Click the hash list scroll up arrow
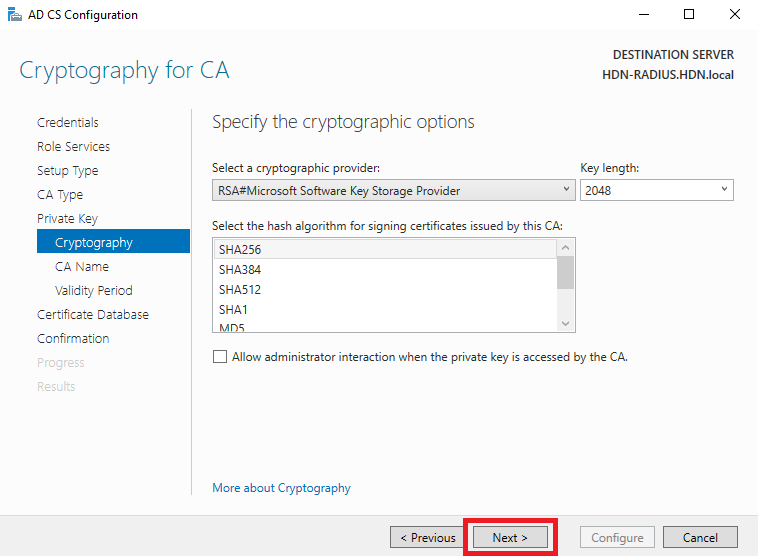 click(566, 248)
